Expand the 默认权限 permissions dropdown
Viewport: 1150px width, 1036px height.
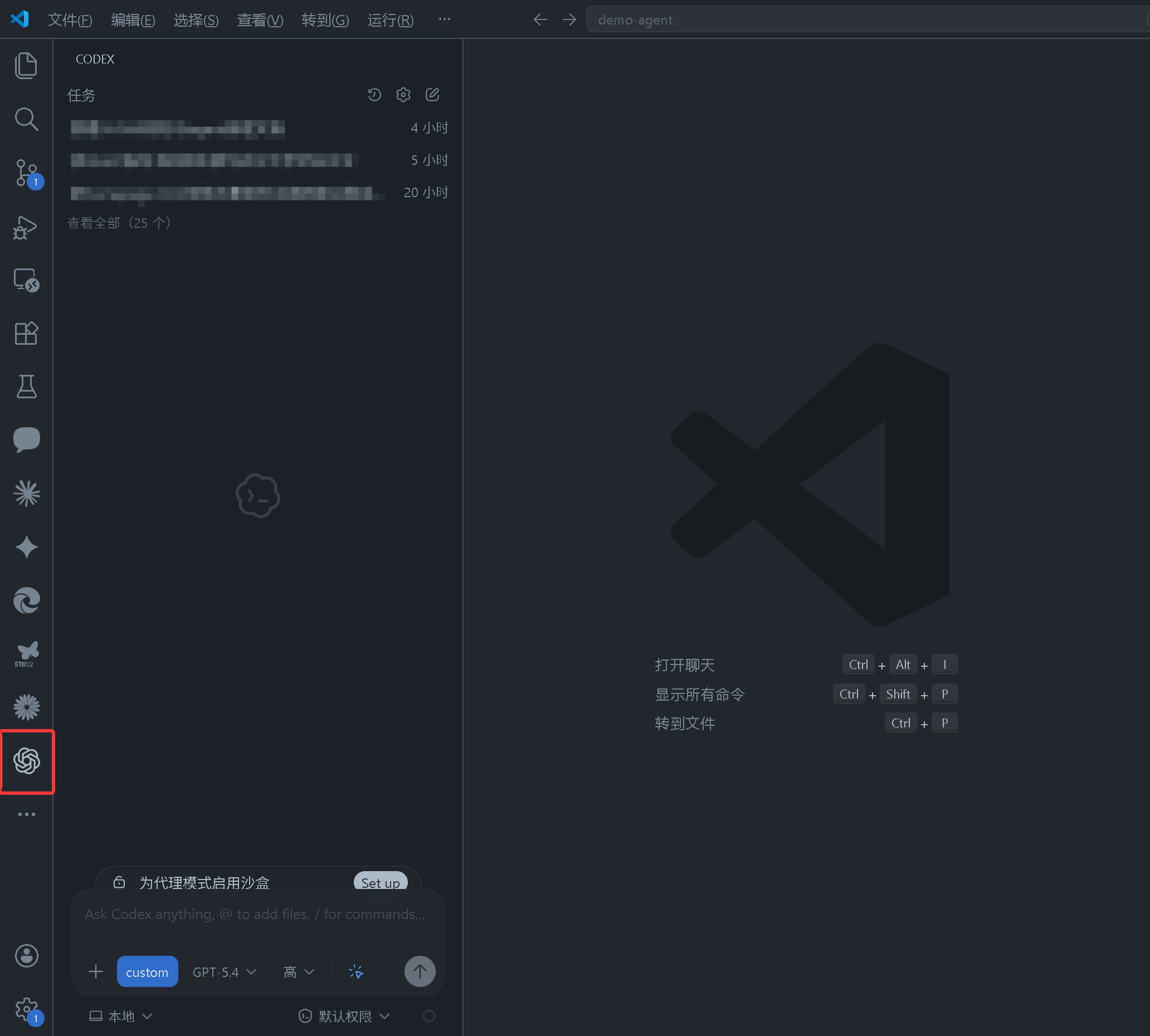tap(344, 1016)
